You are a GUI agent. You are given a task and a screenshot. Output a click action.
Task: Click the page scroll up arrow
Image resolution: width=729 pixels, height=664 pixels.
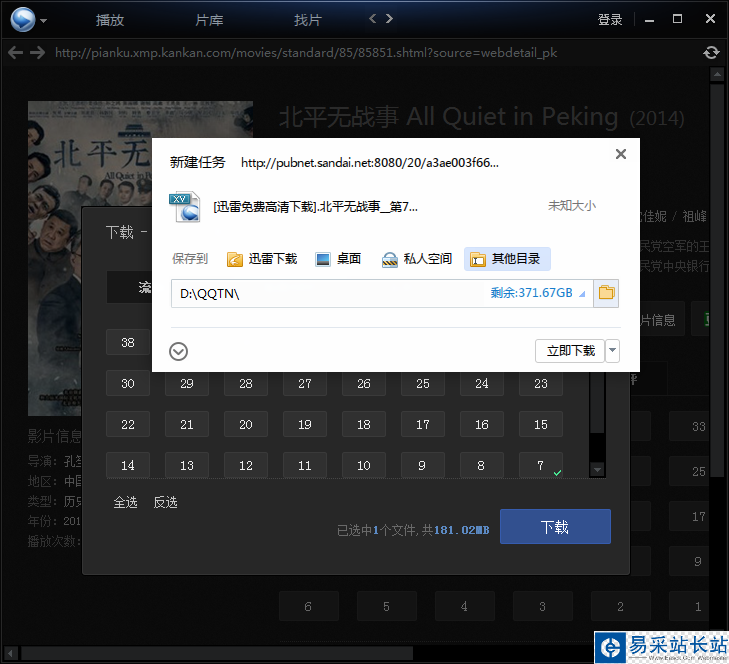coord(716,74)
